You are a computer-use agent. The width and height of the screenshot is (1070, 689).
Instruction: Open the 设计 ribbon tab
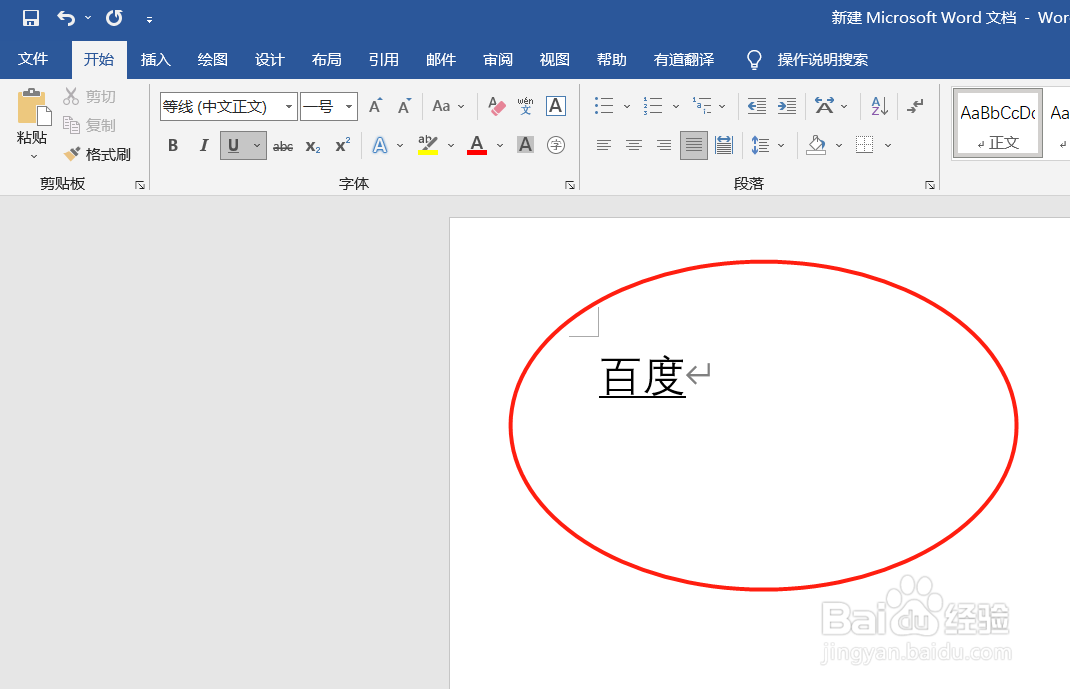[x=270, y=59]
